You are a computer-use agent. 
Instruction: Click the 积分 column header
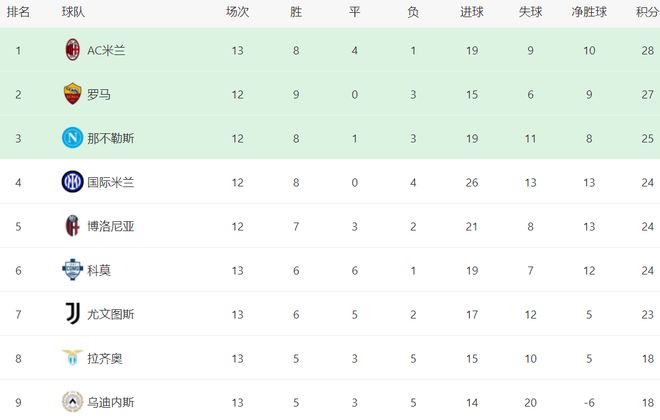(647, 13)
